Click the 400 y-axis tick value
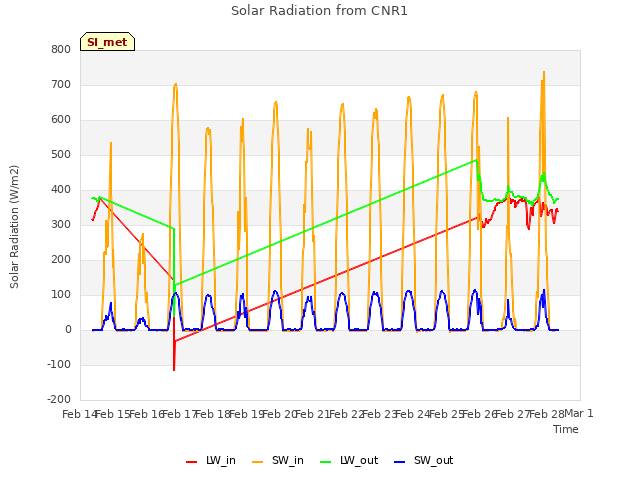The image size is (640, 480). coord(61,190)
